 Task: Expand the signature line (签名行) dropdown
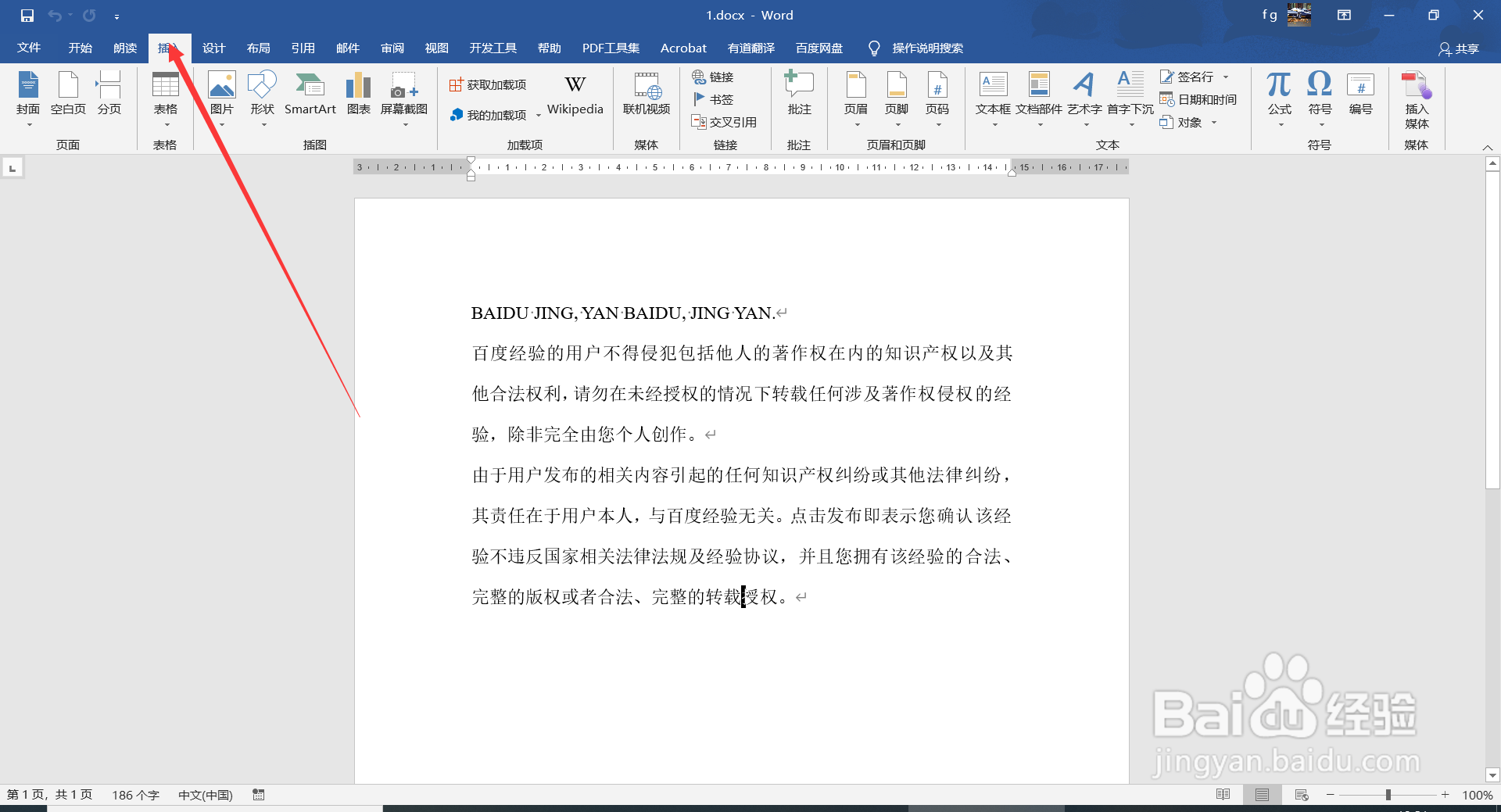pos(1226,77)
